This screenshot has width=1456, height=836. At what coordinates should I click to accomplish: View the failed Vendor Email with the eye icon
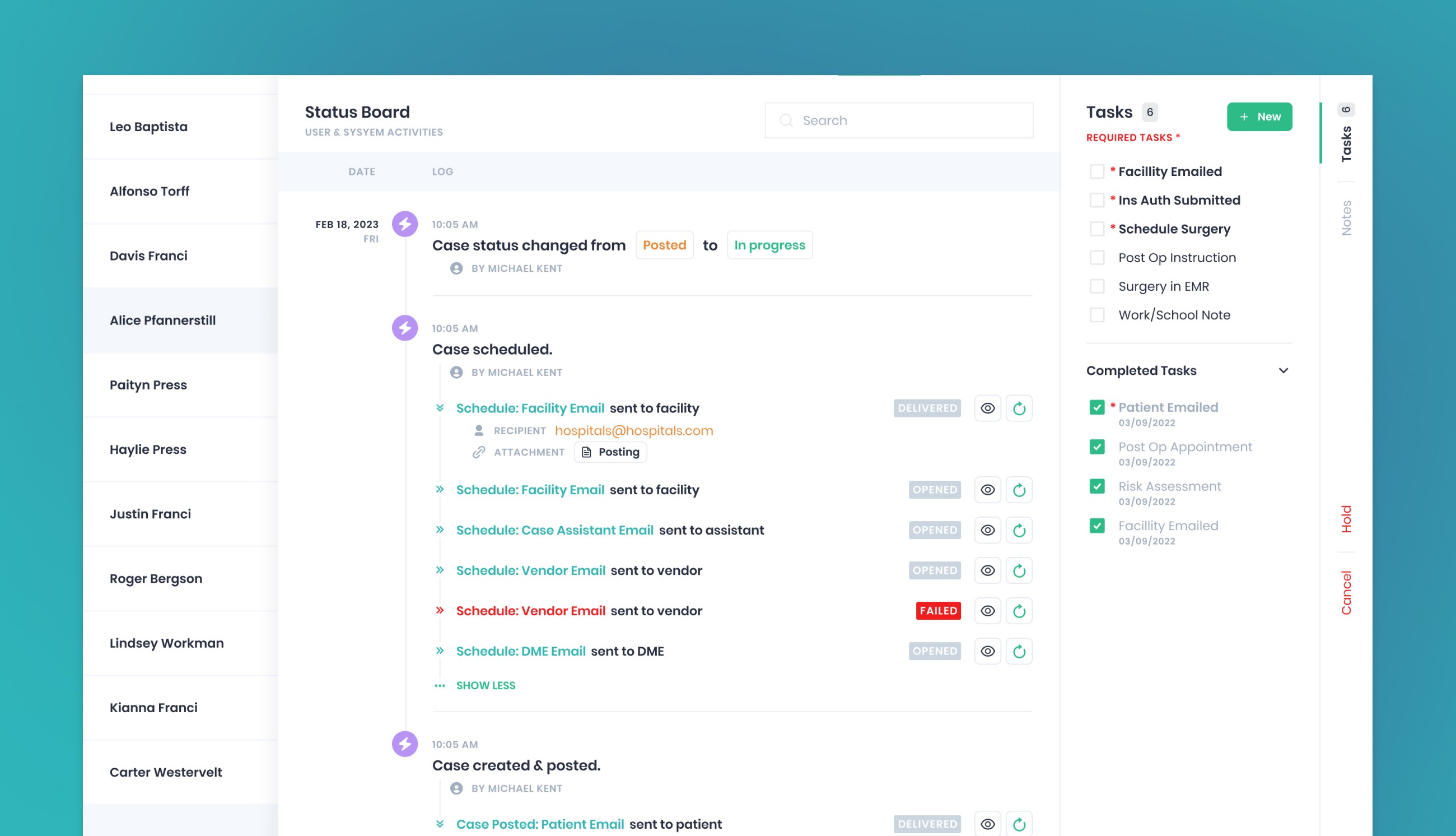point(987,611)
